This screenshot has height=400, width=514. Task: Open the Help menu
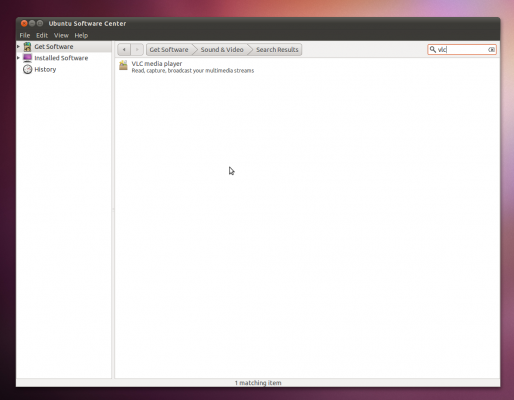pos(81,35)
